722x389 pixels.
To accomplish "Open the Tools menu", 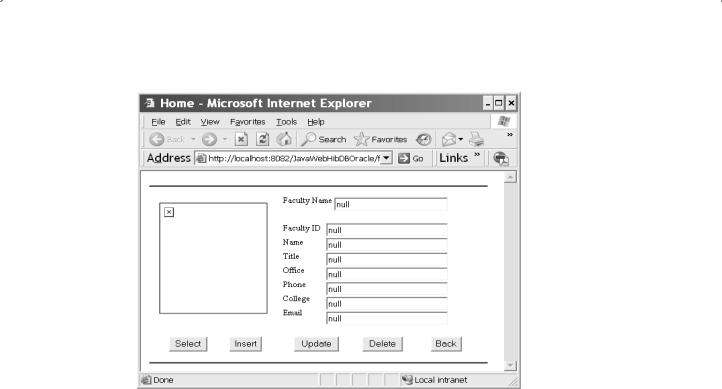I will (x=286, y=122).
